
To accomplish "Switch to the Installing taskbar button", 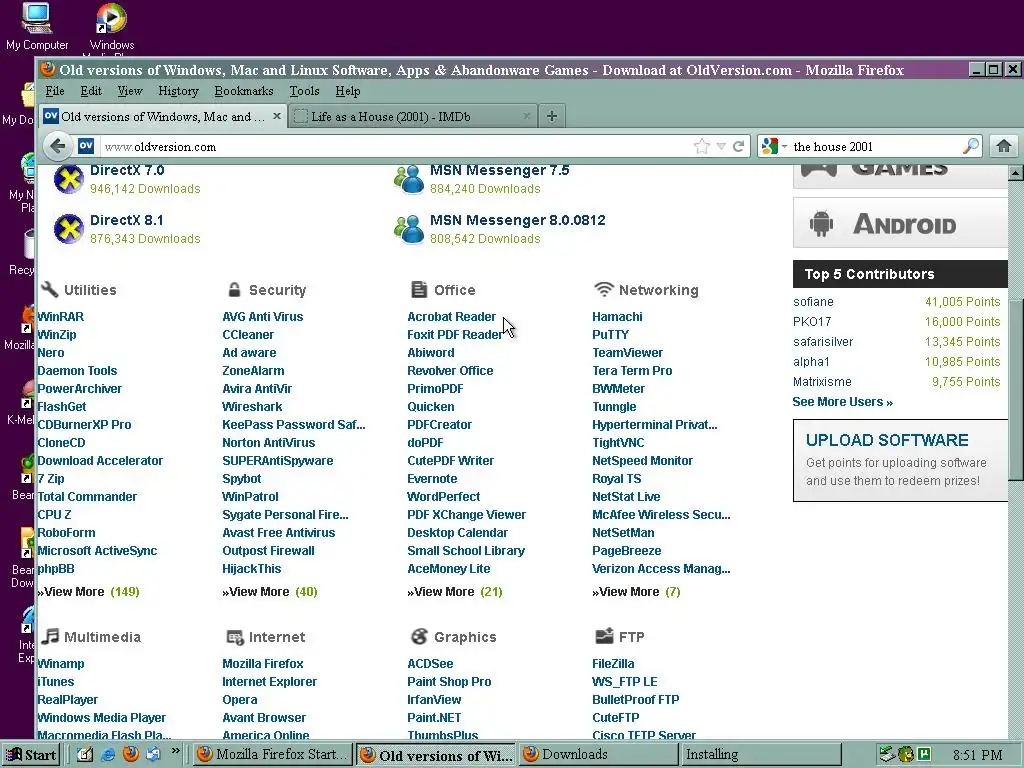I will [x=761, y=754].
